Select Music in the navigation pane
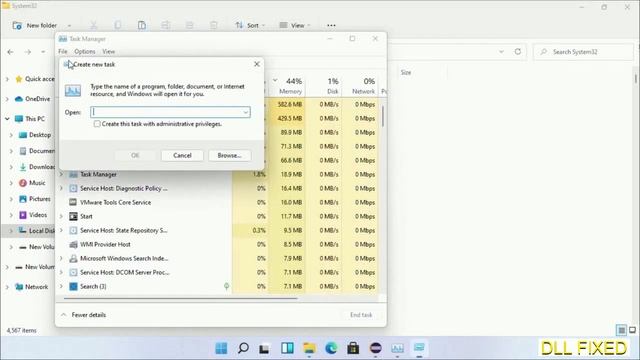The height and width of the screenshot is (360, 640). [32, 183]
